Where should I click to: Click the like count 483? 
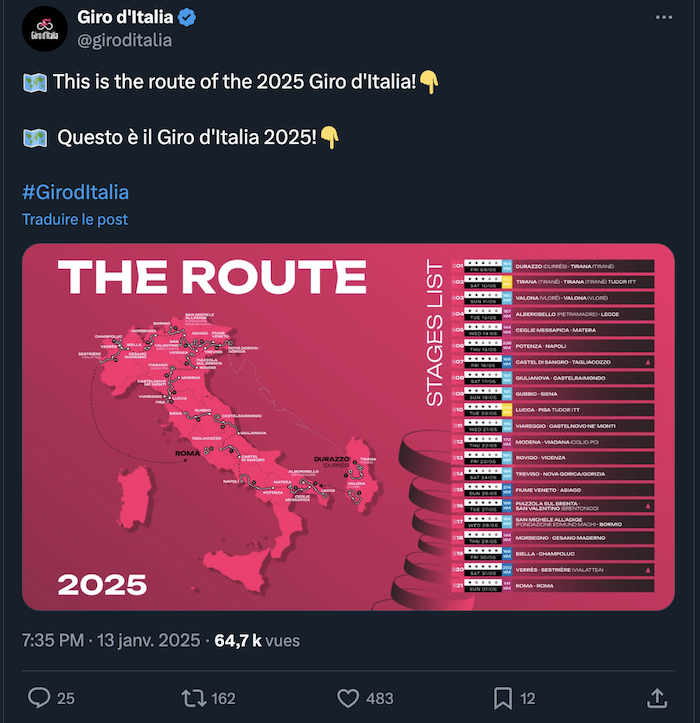click(x=379, y=698)
